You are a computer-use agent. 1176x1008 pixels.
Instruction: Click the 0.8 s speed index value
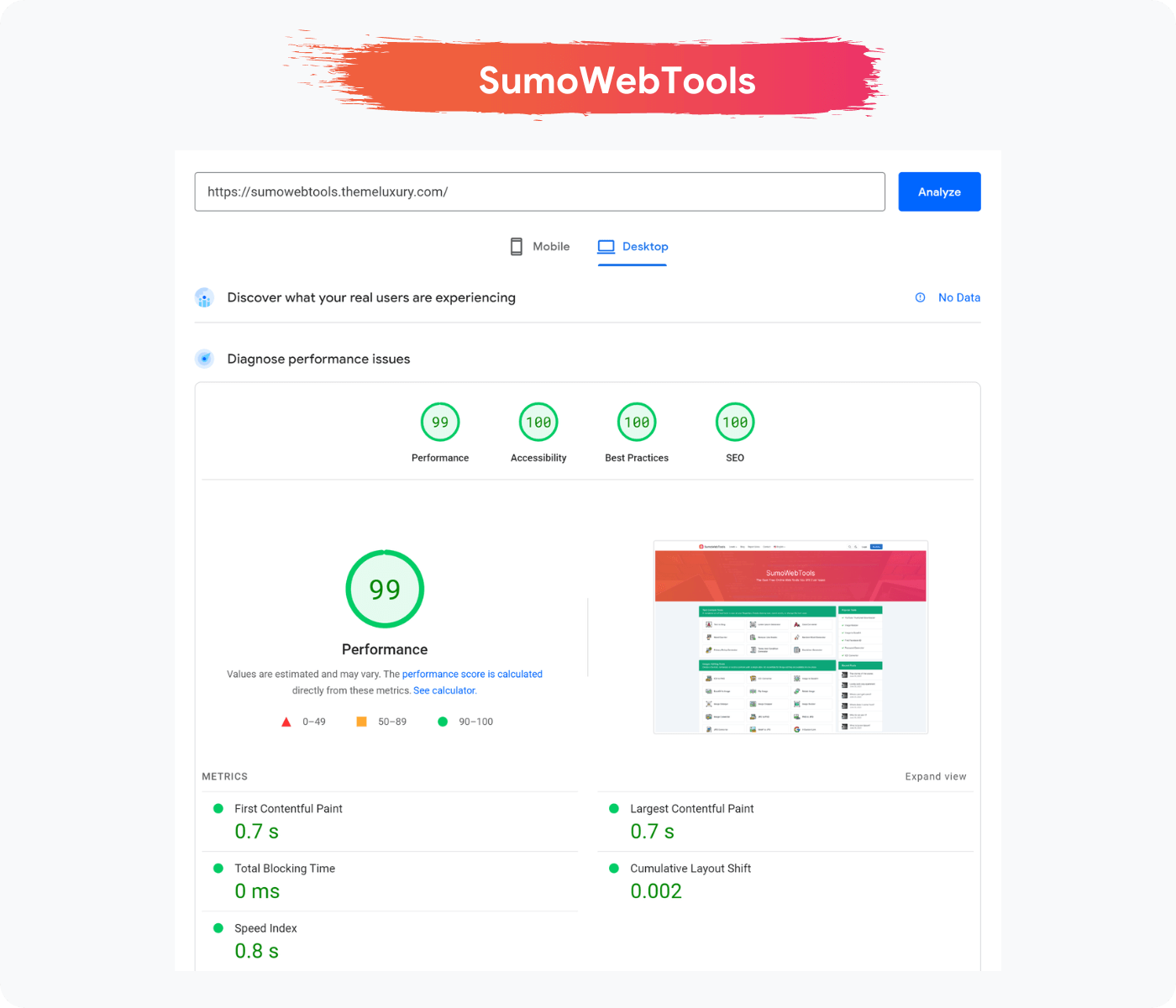(x=256, y=951)
